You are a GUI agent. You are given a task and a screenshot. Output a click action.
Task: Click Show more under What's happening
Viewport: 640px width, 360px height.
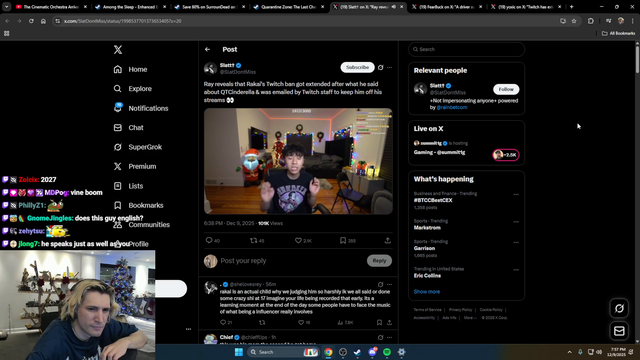[x=427, y=292]
